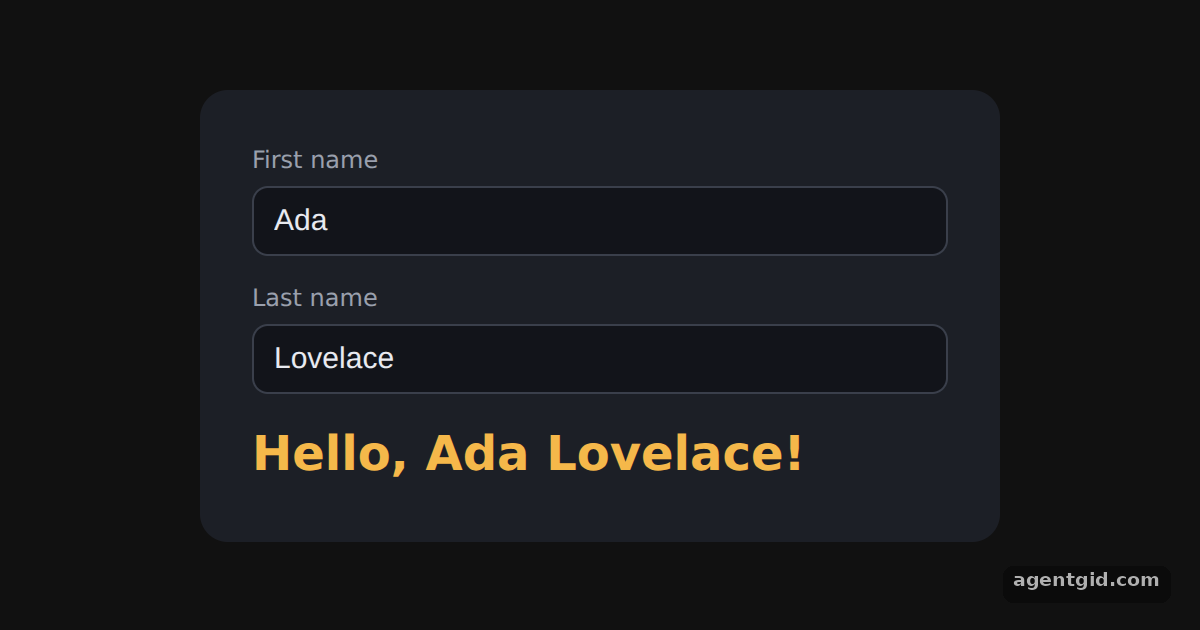Place cursor on "Lovelace" text in Last name field
Screen dimensions: 1200x630
334,358
